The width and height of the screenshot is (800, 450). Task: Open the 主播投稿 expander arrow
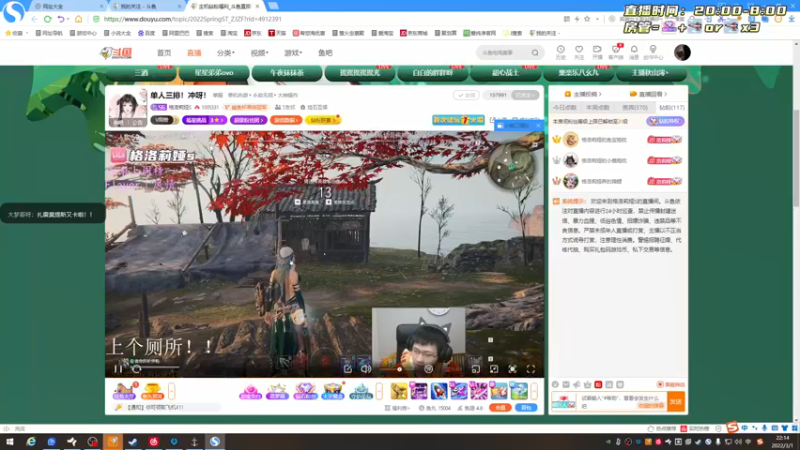(x=600, y=94)
